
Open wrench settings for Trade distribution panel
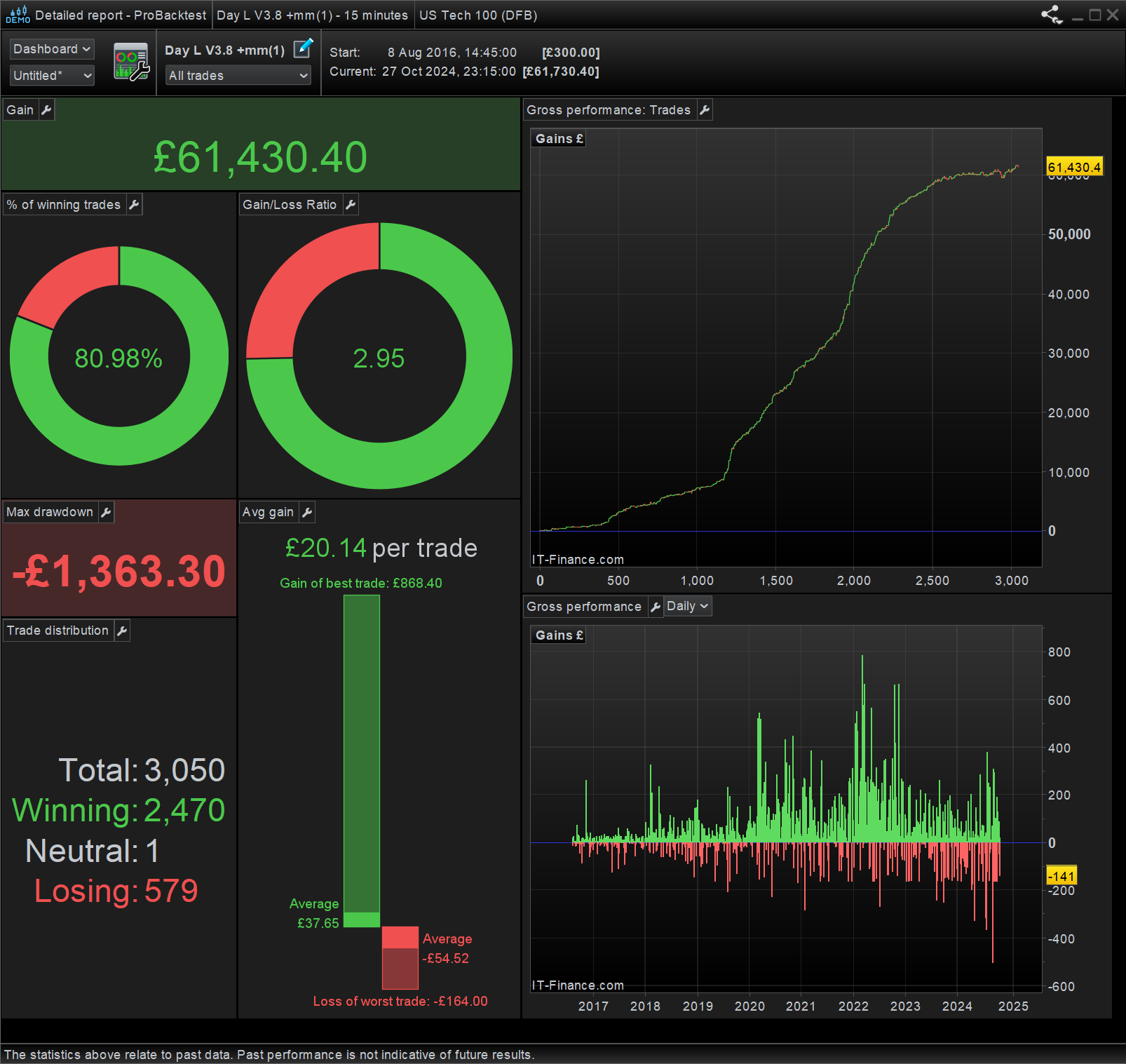tap(122, 631)
